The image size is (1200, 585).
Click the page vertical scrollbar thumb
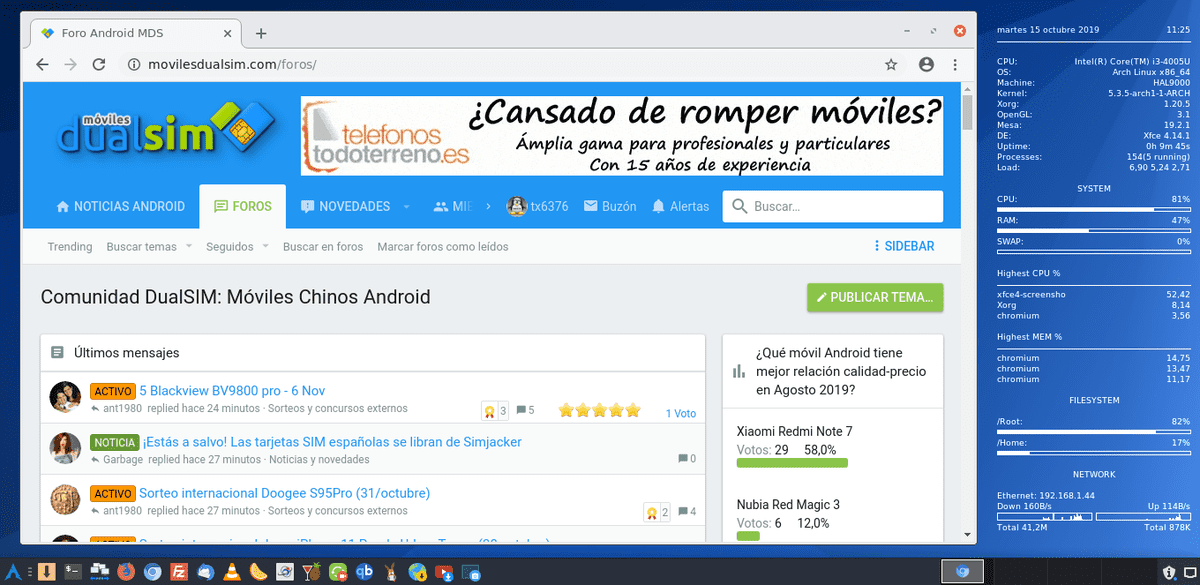click(x=967, y=113)
